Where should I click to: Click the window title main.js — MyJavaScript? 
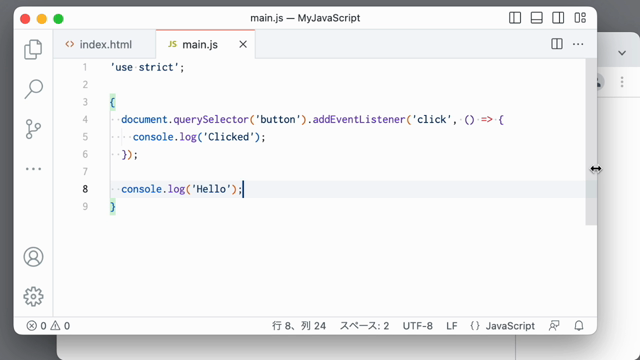click(305, 18)
